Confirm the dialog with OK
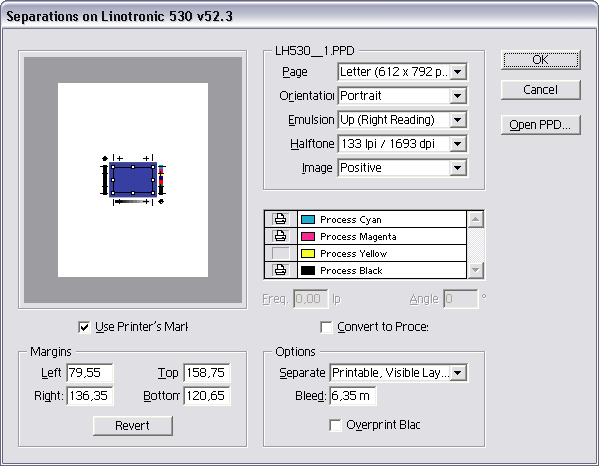 (x=541, y=60)
